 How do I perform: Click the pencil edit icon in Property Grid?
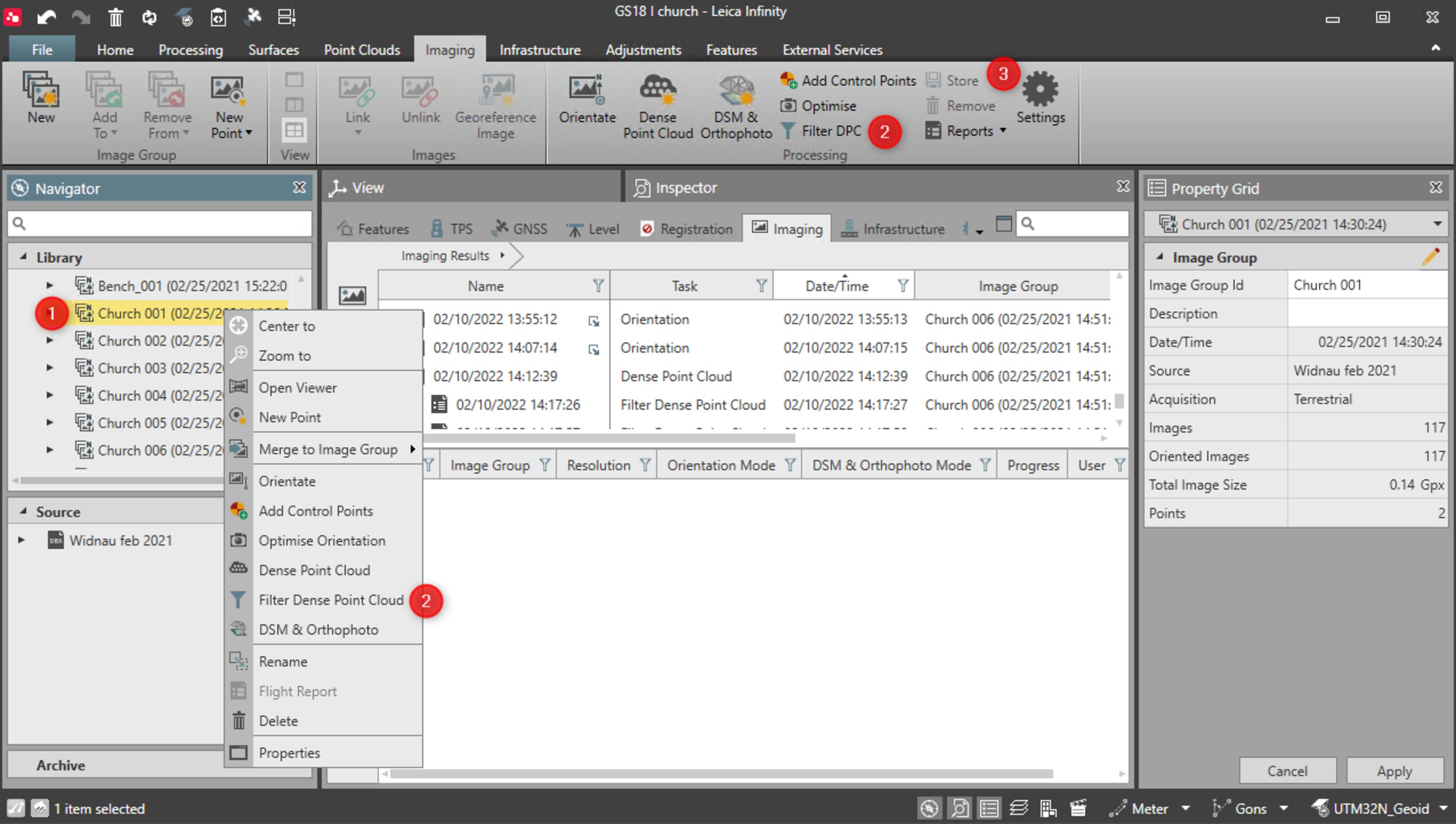1430,257
